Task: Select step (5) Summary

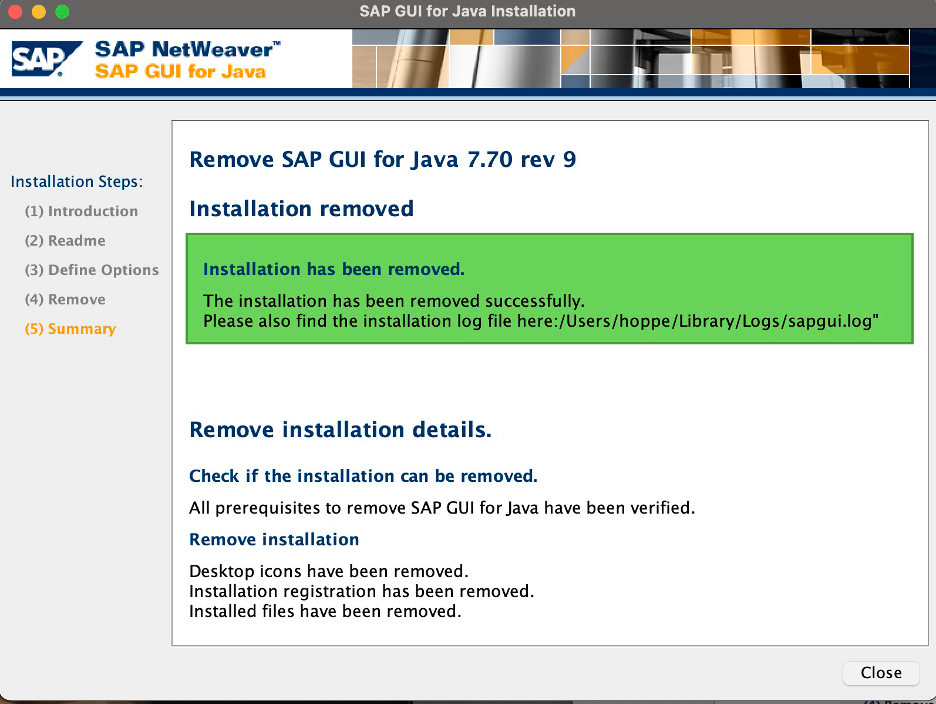Action: pyautogui.click(x=70, y=329)
